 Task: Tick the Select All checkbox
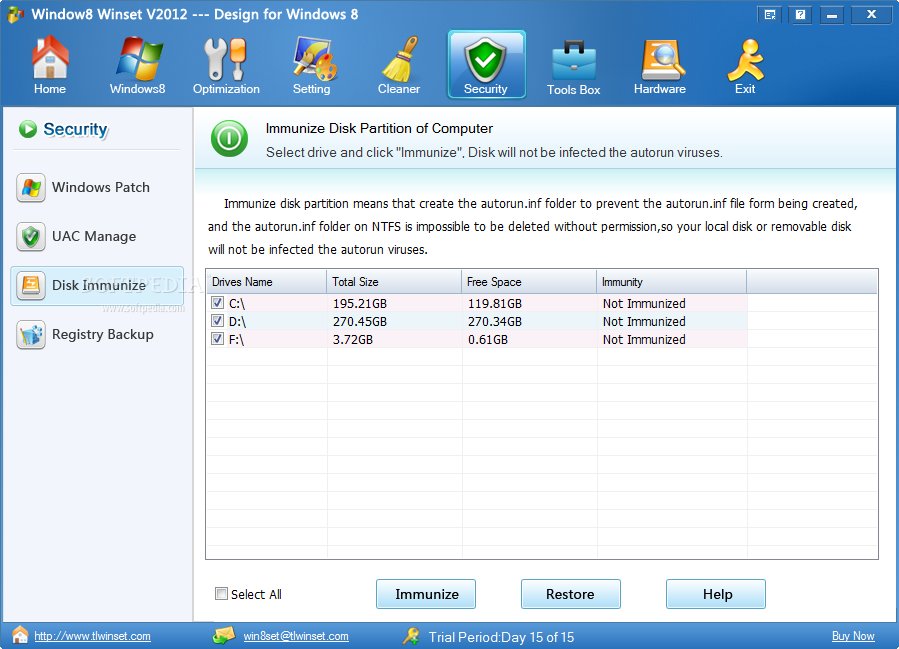pos(221,593)
